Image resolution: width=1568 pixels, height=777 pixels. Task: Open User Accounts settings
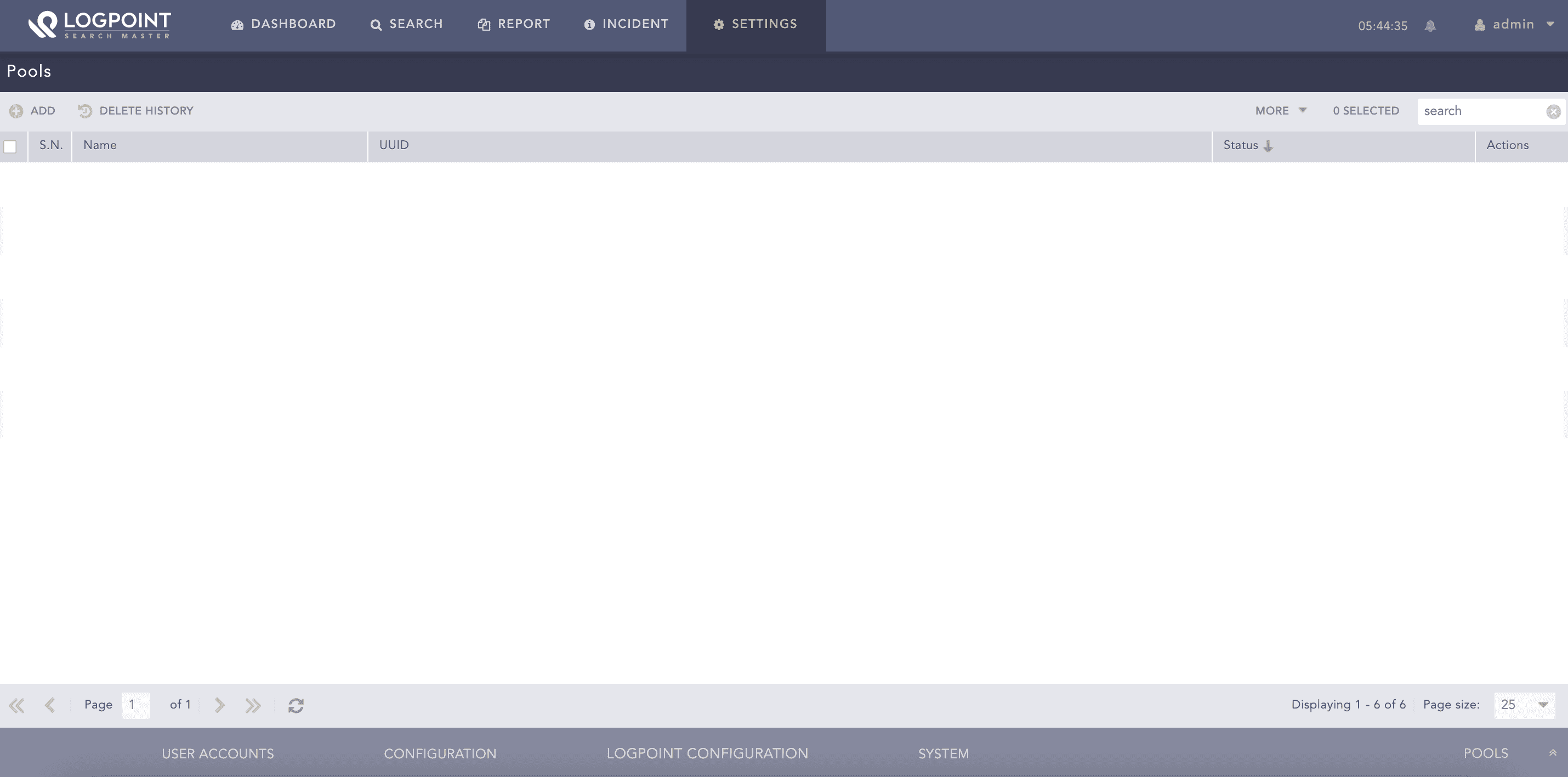217,753
